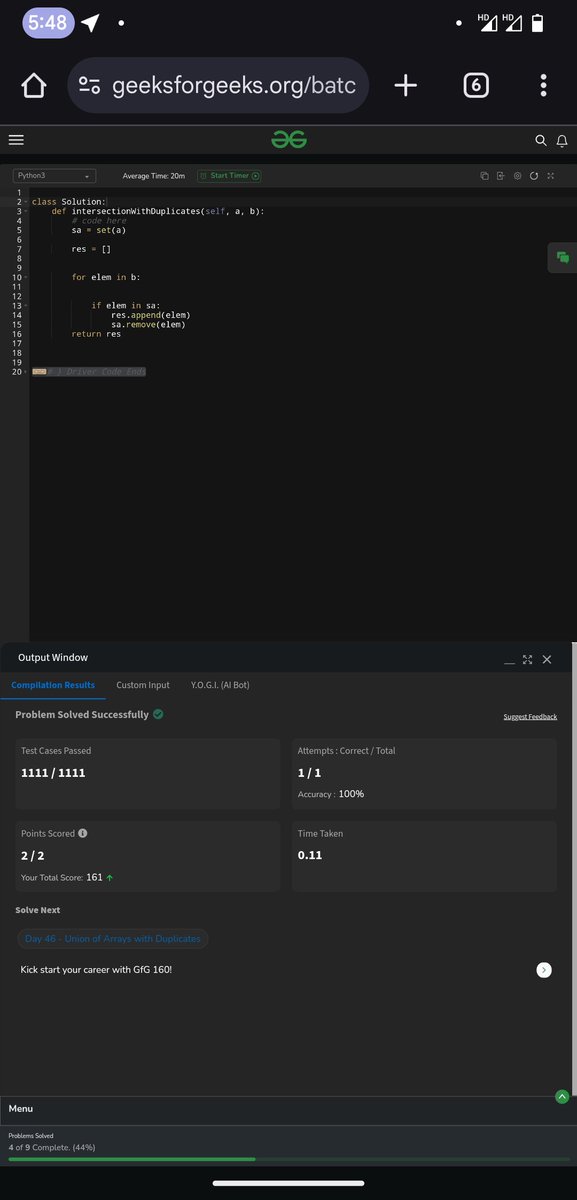Tap the arrow on GfG 160 banner
Screen dimensions: 577x1200
tap(544, 970)
